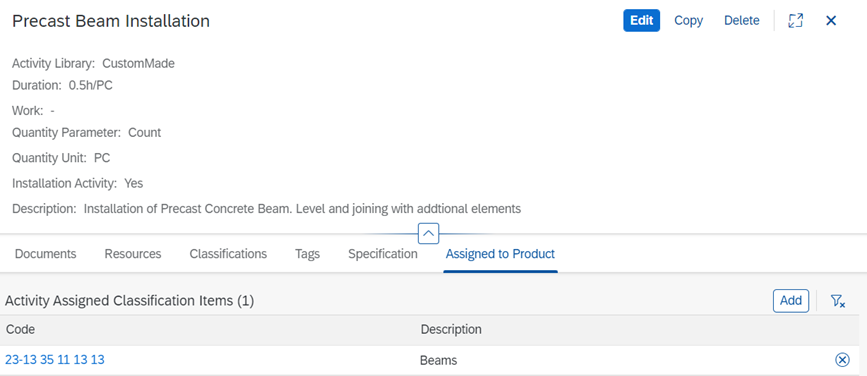Click the Precast Beam Installation title
The image size is (867, 376).
(x=111, y=21)
